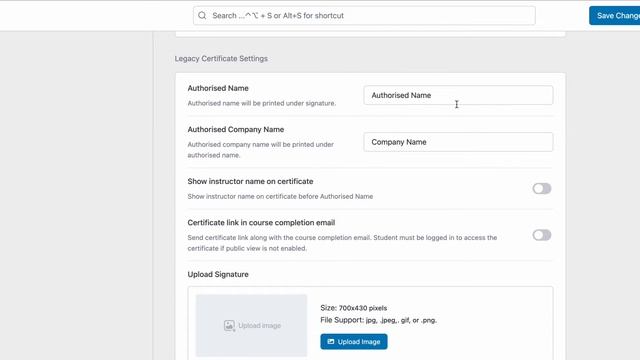Click into the Authorised Name text field
The height and width of the screenshot is (360, 640).
click(458, 95)
